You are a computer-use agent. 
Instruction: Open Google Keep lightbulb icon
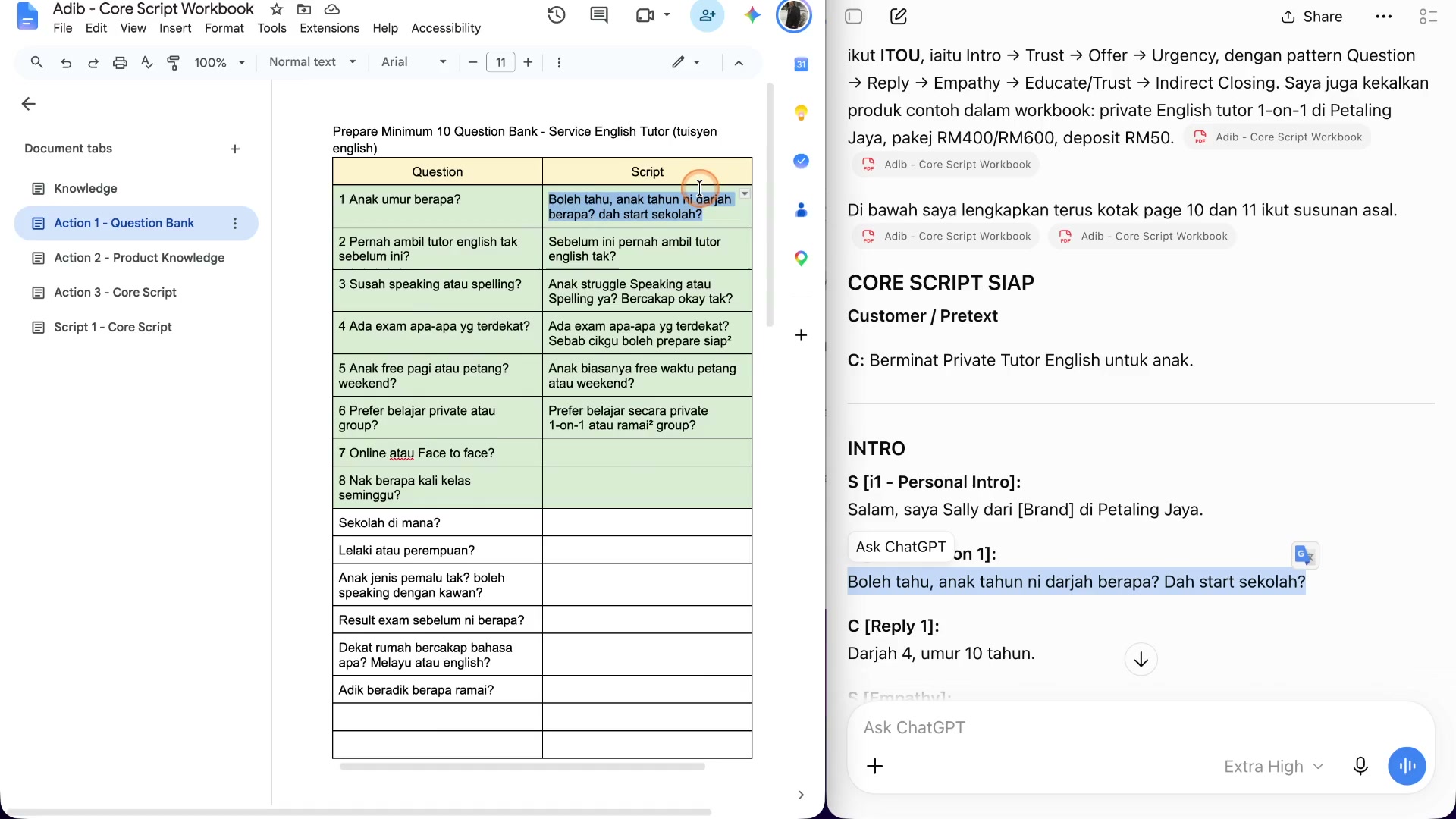click(801, 113)
